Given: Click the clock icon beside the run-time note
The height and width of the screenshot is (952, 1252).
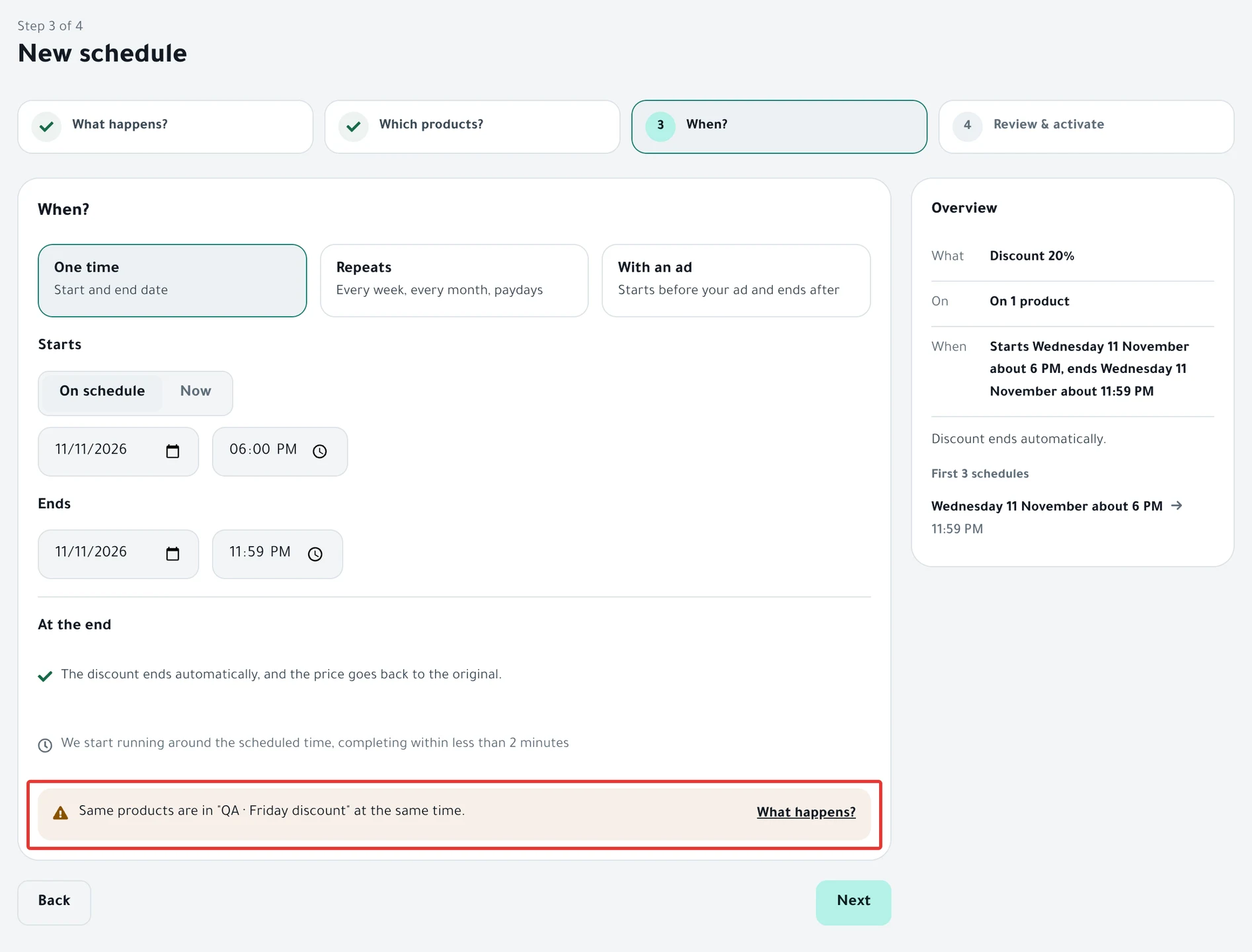Looking at the screenshot, I should pyautogui.click(x=45, y=745).
